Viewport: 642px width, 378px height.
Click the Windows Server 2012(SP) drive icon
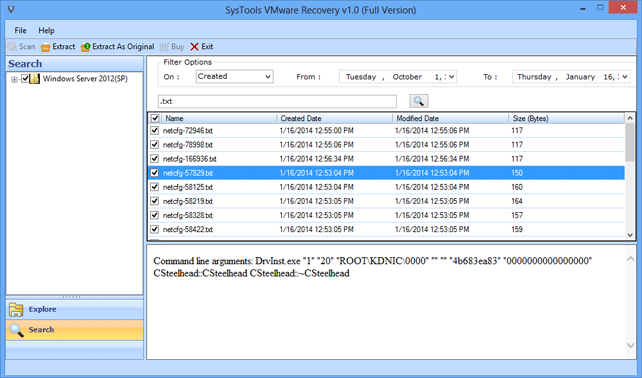[x=36, y=78]
